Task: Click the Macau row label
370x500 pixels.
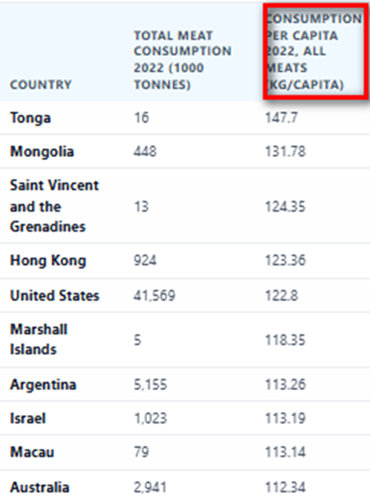Action: coord(32,452)
